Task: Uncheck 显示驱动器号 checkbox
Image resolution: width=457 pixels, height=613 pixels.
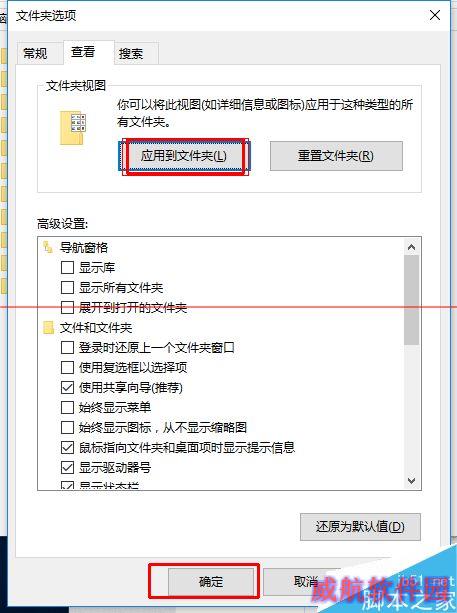Action: (67, 467)
